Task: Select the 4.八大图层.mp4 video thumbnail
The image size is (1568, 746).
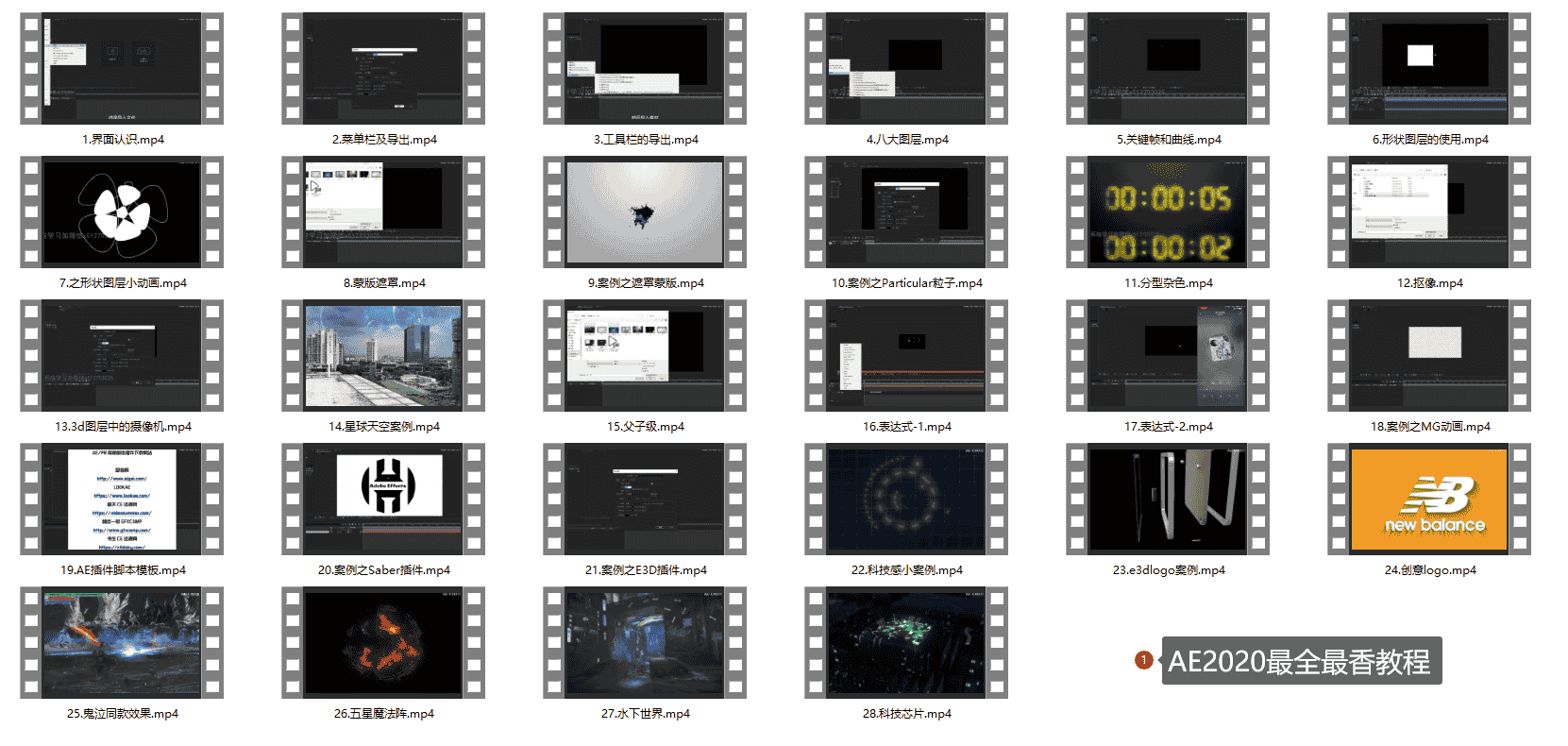Action: (906, 68)
